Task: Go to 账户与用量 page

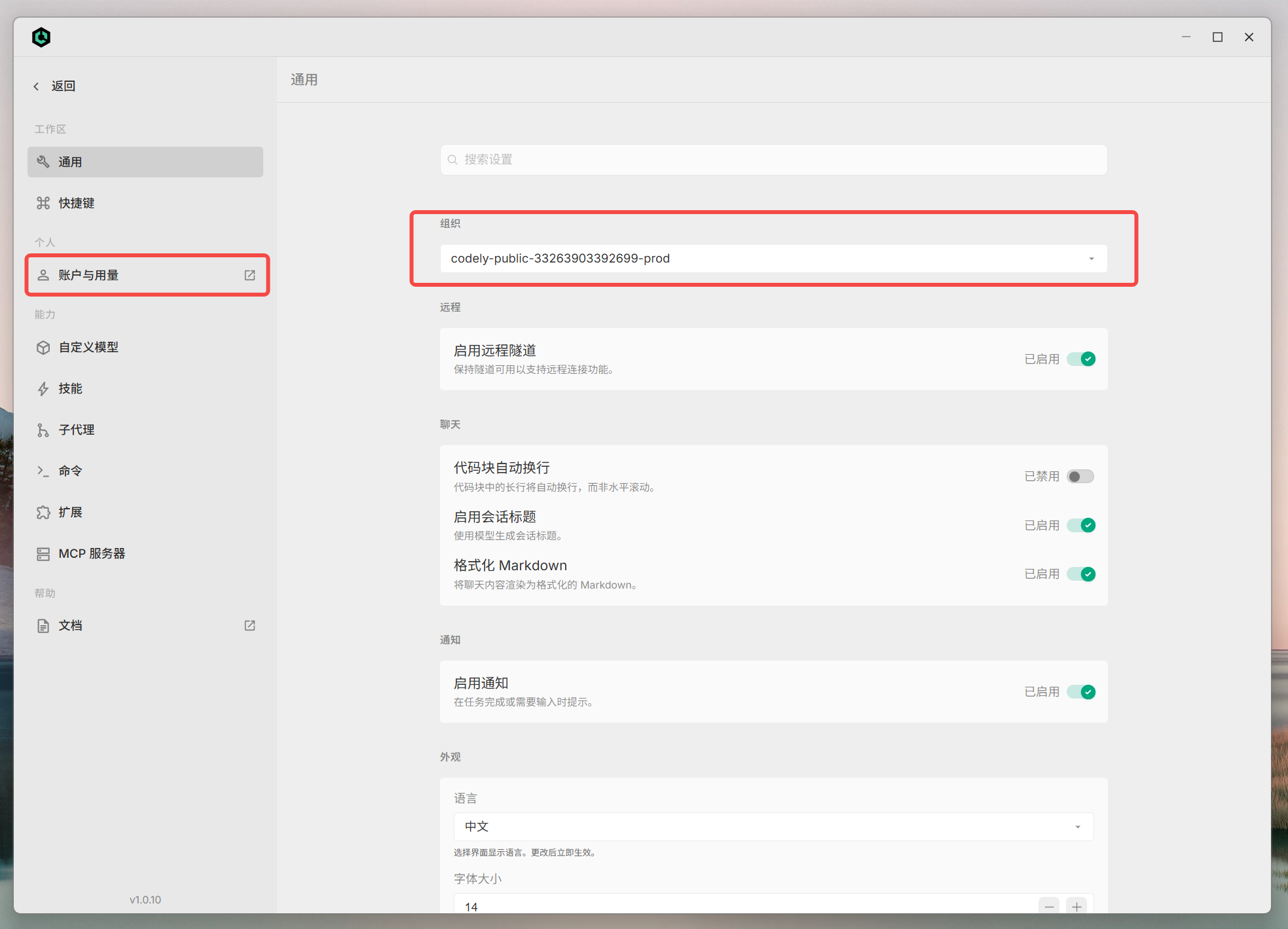Action: tap(145, 275)
